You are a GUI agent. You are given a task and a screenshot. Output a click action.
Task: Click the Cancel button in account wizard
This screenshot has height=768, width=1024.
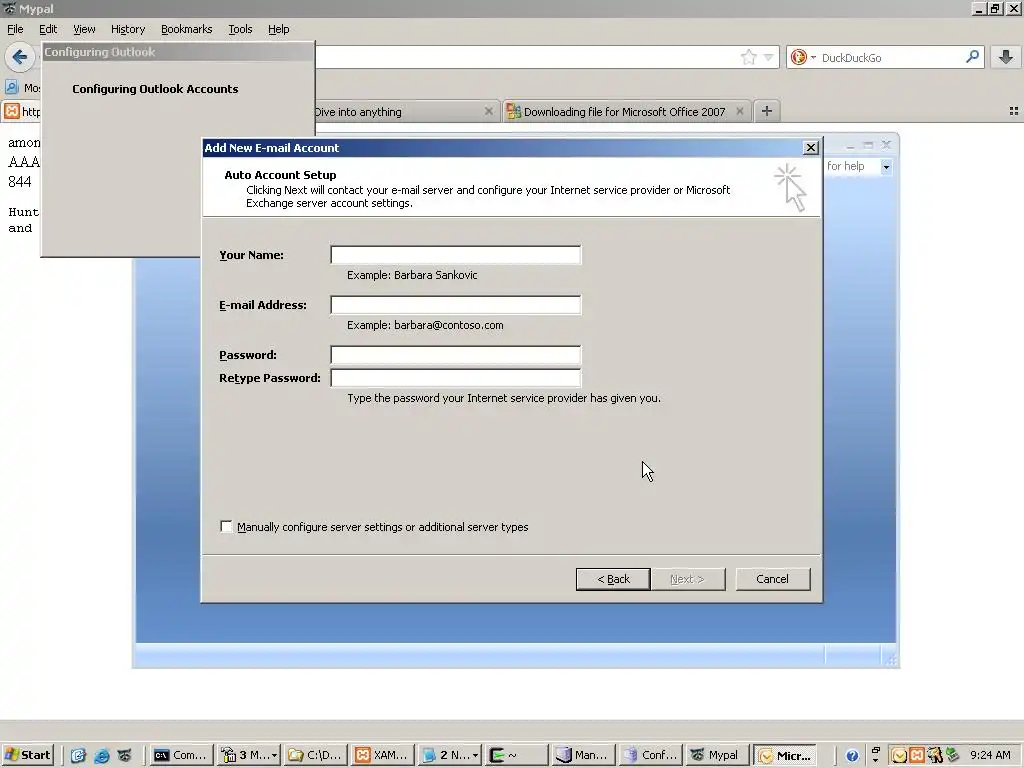pyautogui.click(x=773, y=579)
